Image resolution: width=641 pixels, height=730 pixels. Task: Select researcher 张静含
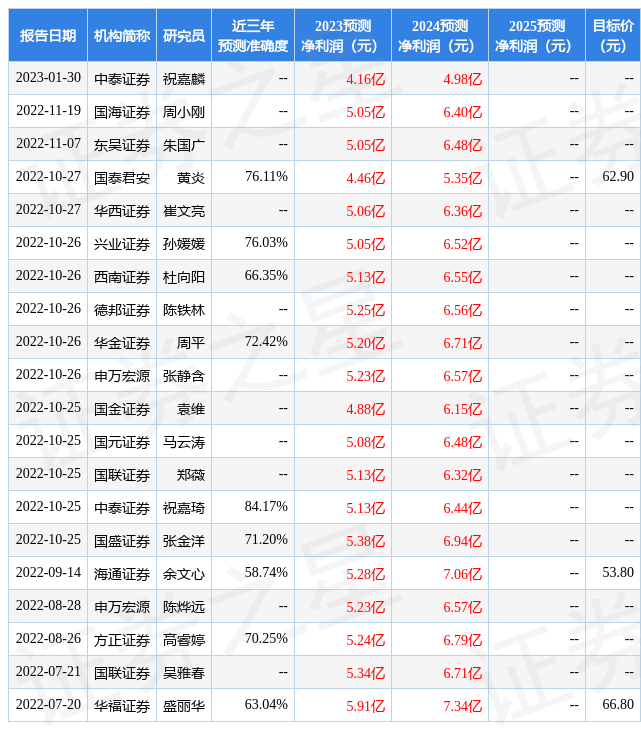[184, 376]
